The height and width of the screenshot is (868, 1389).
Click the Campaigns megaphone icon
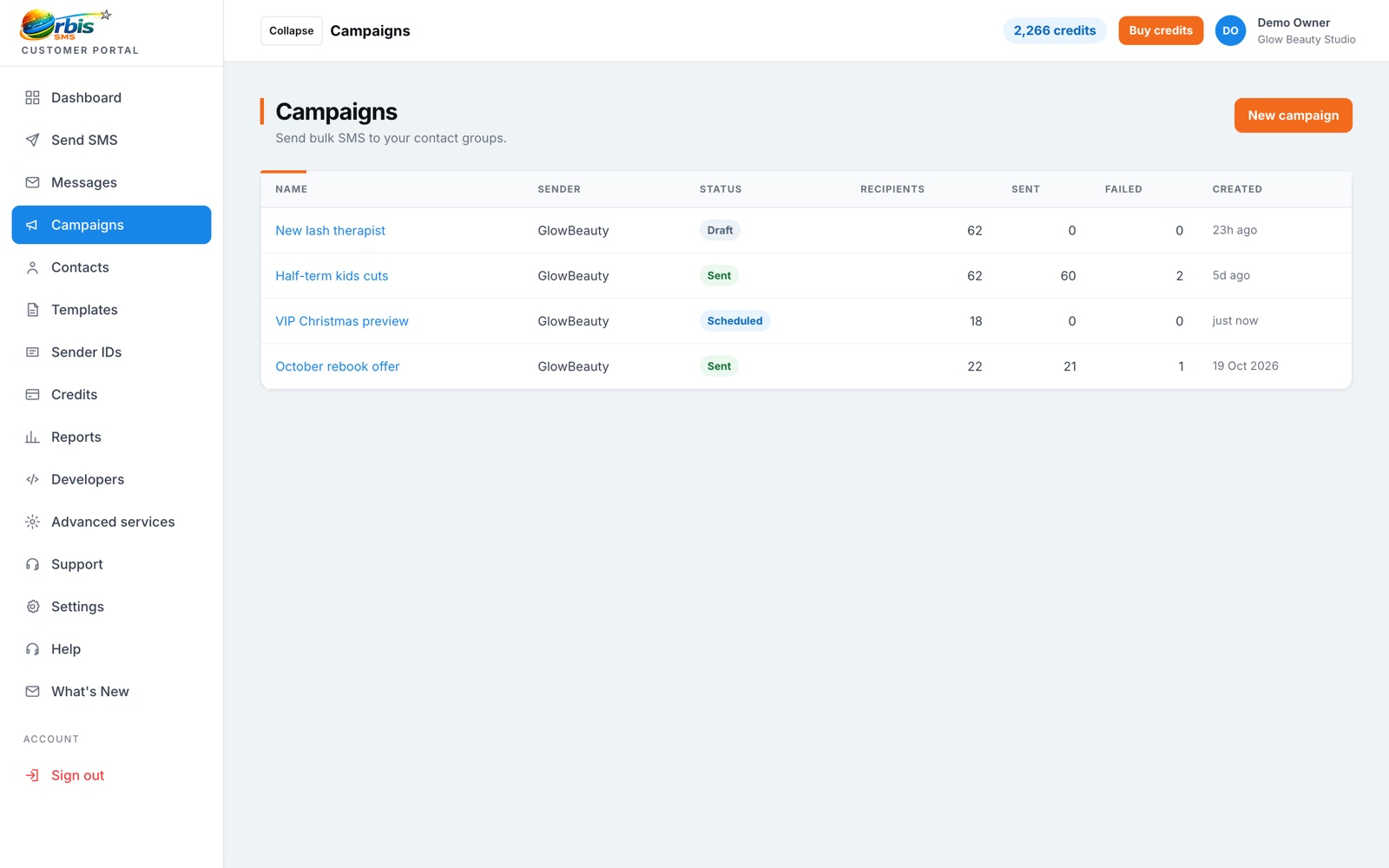pyautogui.click(x=32, y=226)
